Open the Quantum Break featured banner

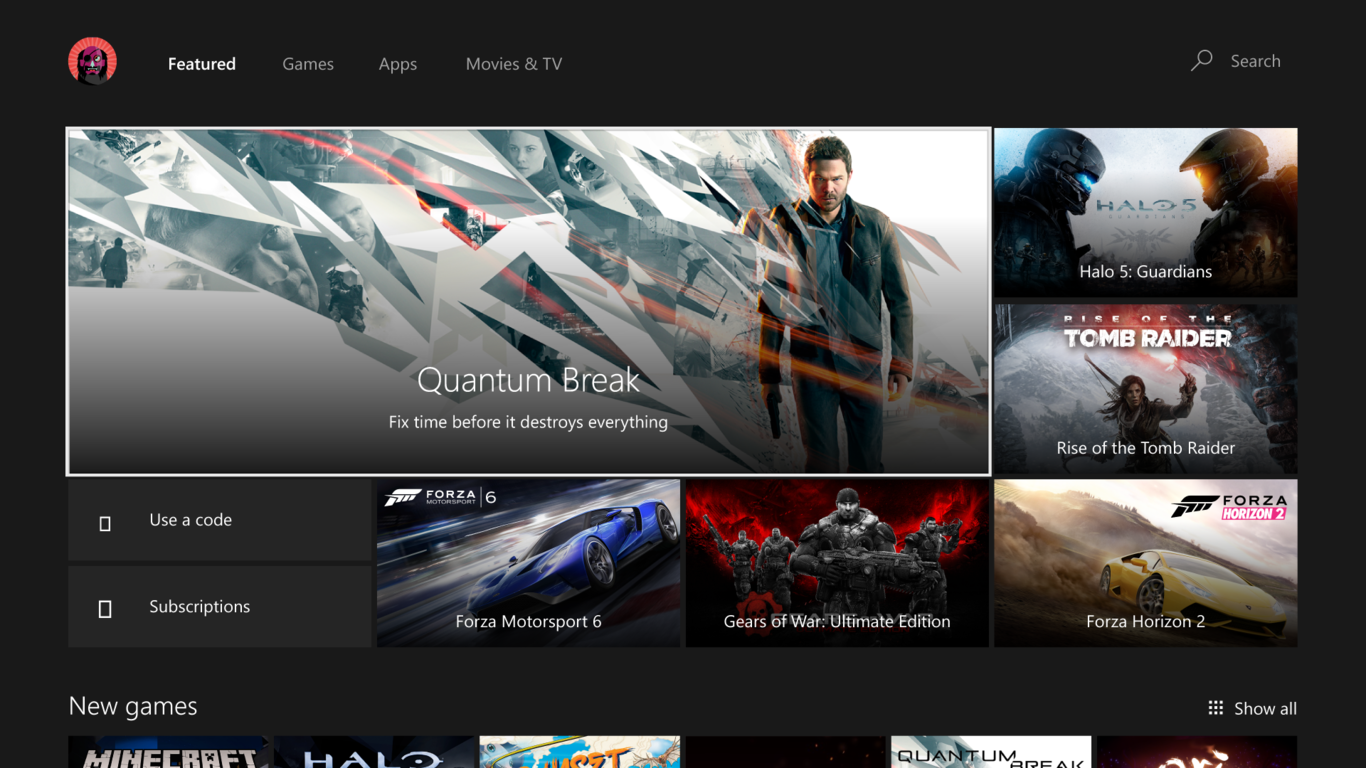[528, 300]
